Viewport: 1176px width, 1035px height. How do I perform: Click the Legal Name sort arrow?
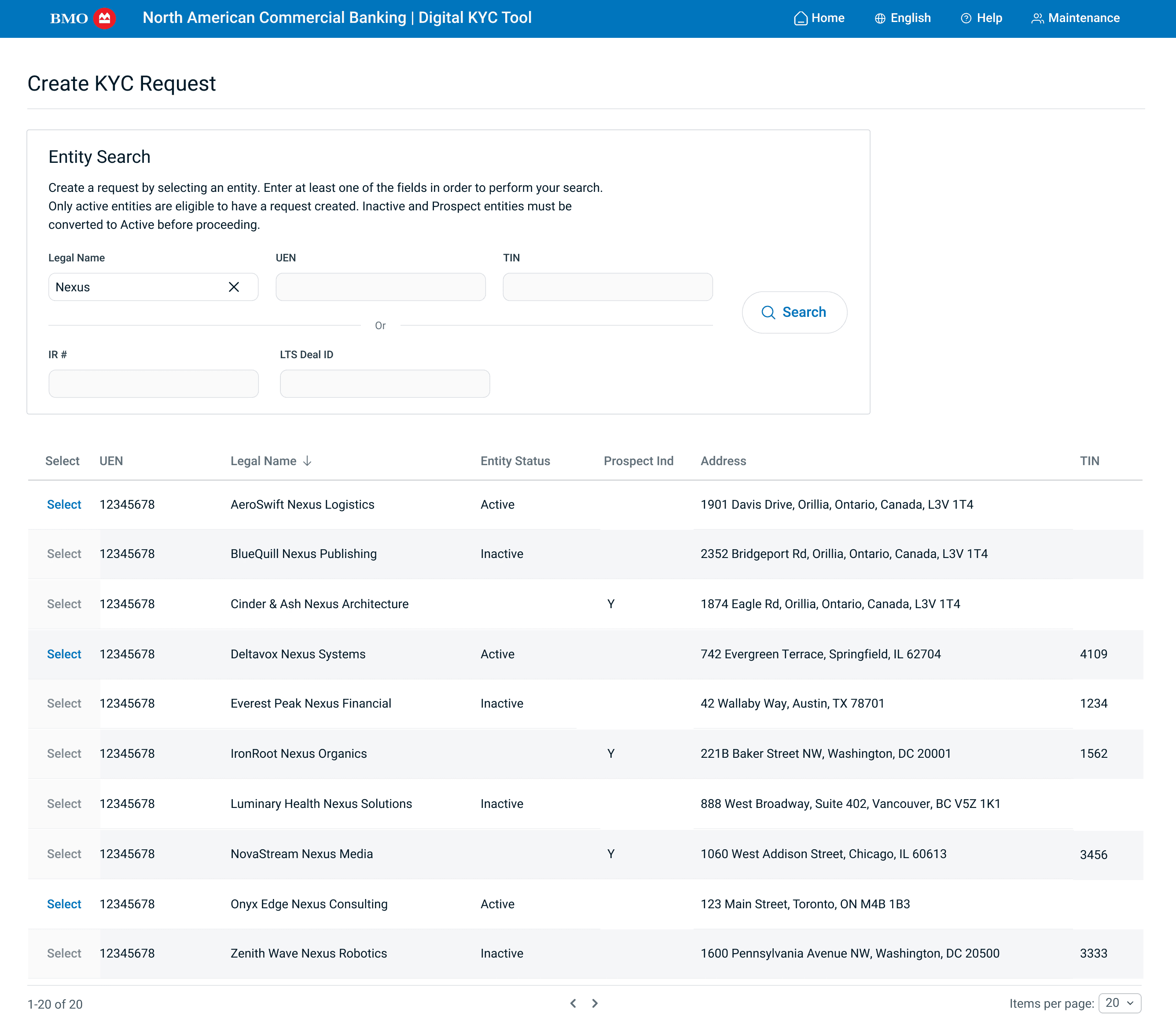[307, 461]
